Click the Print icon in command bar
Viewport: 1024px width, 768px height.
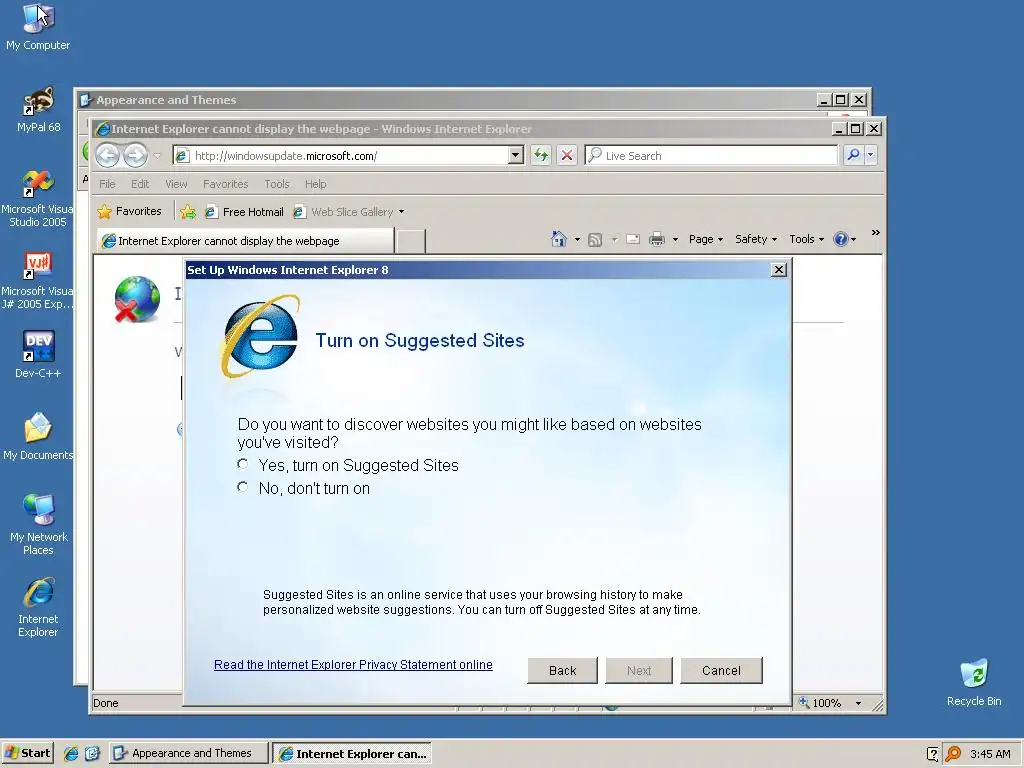pyautogui.click(x=657, y=239)
